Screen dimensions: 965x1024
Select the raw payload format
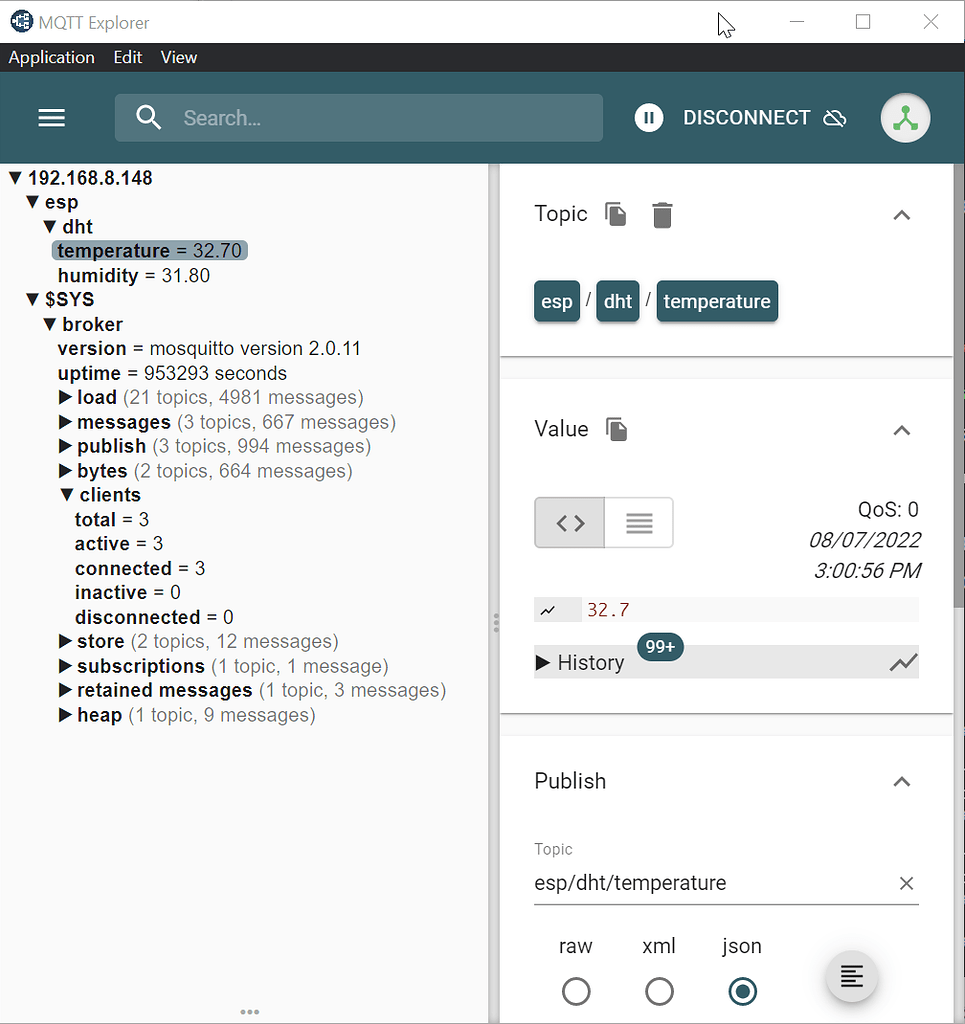pyautogui.click(x=576, y=991)
